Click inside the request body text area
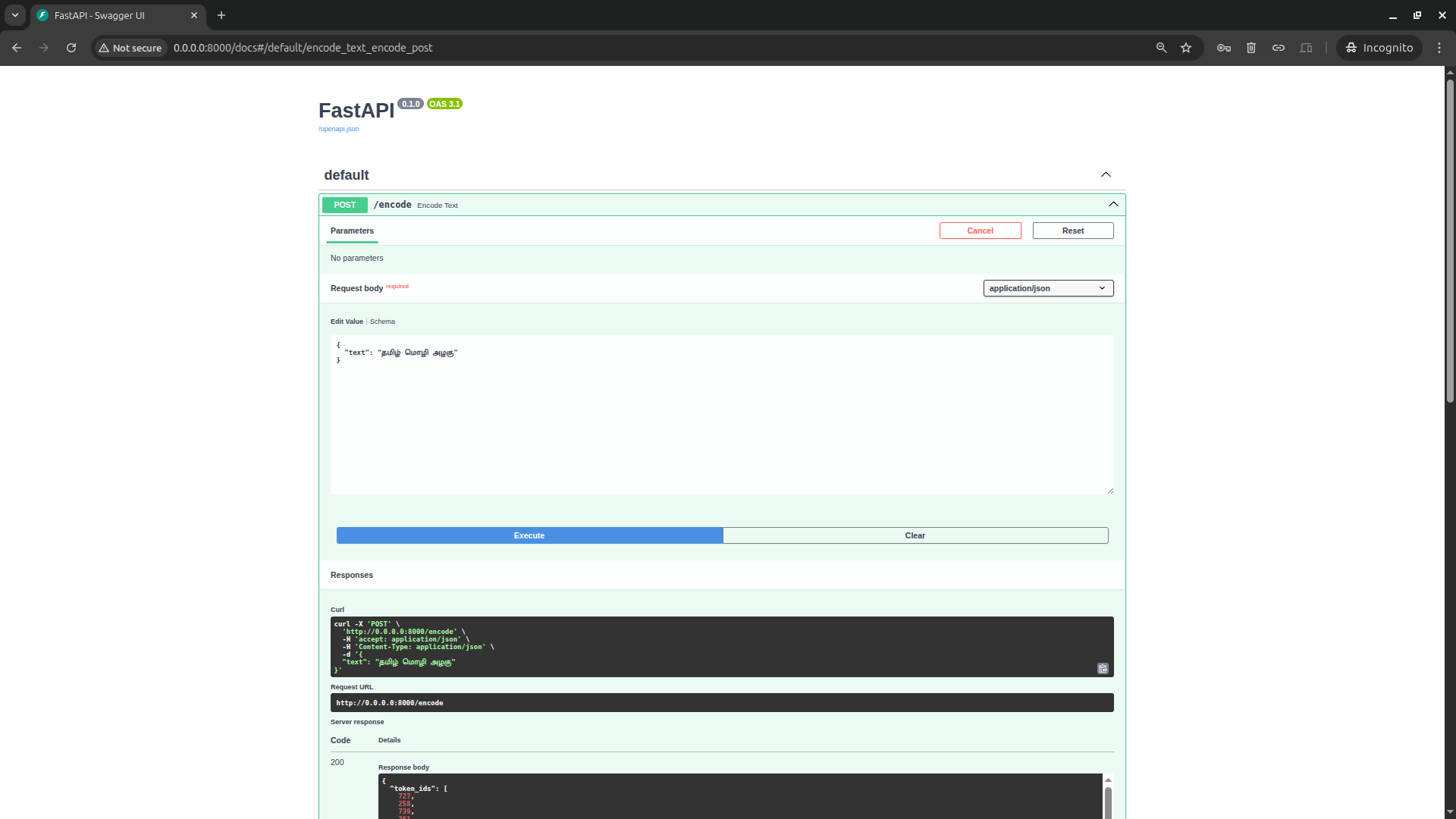The height and width of the screenshot is (819, 1456). (722, 415)
